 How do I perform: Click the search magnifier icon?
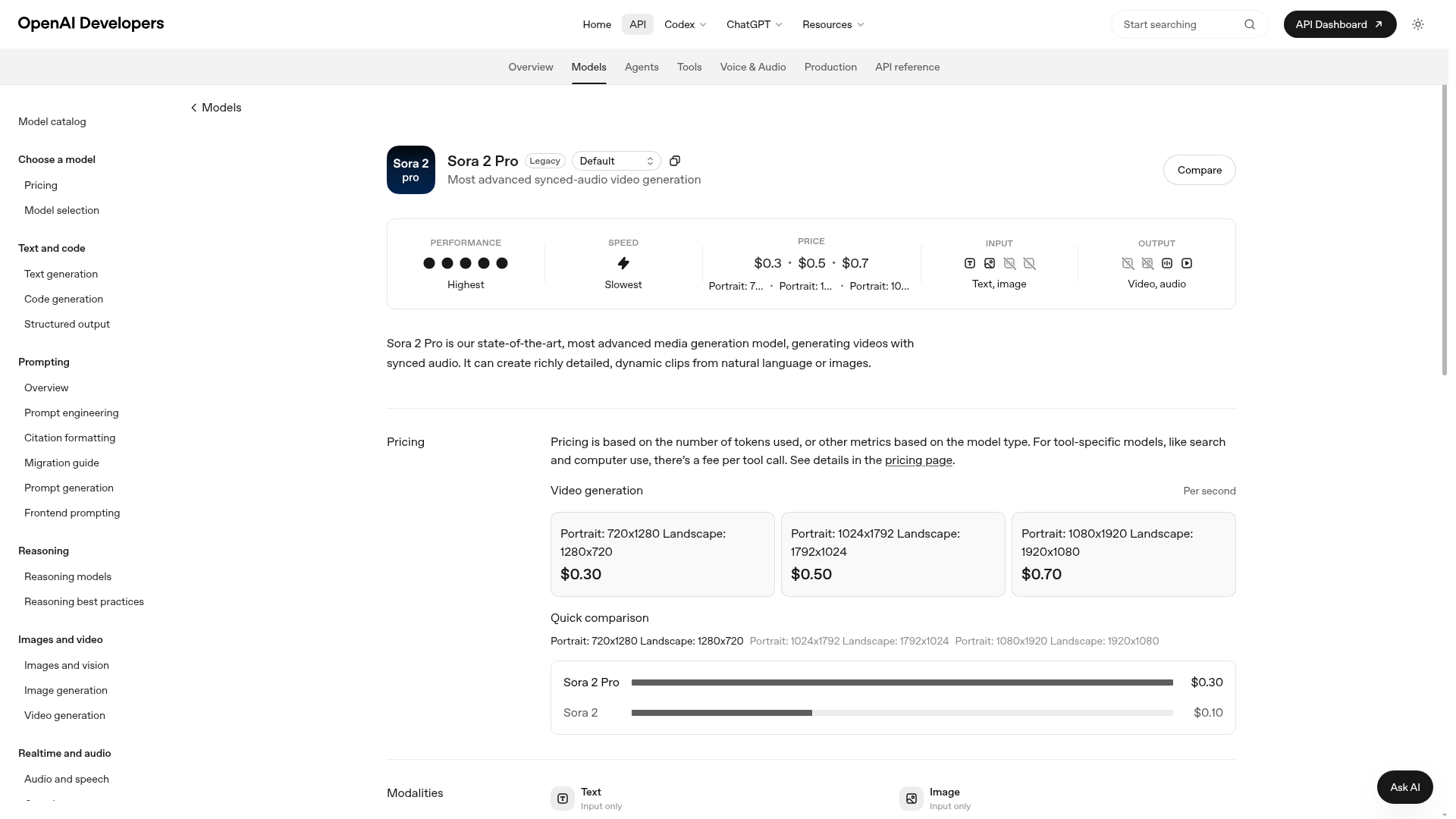point(1250,24)
